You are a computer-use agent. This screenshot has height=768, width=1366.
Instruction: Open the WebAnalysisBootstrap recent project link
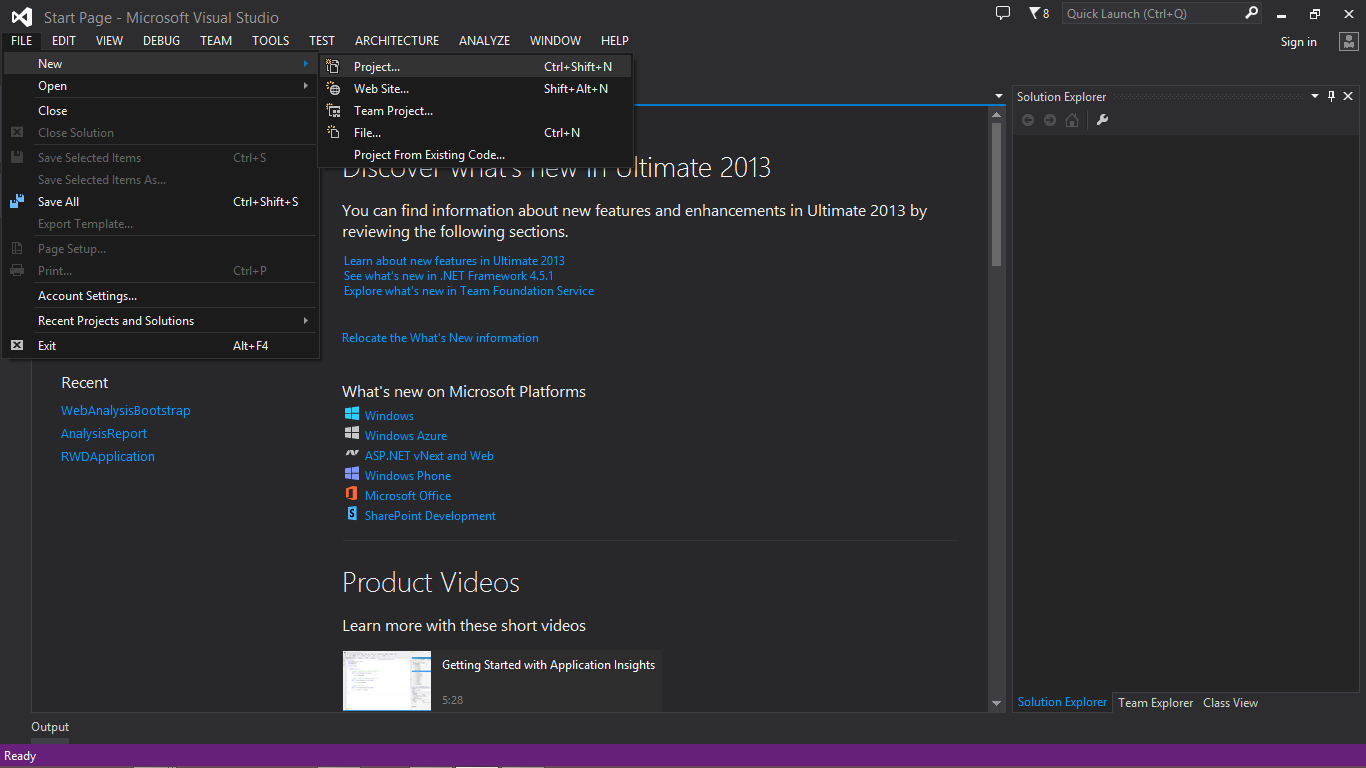coord(125,411)
